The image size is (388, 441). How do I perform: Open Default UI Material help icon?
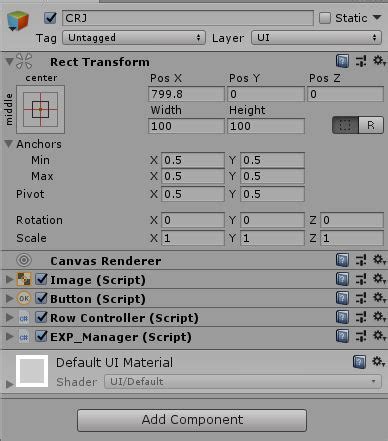click(359, 362)
